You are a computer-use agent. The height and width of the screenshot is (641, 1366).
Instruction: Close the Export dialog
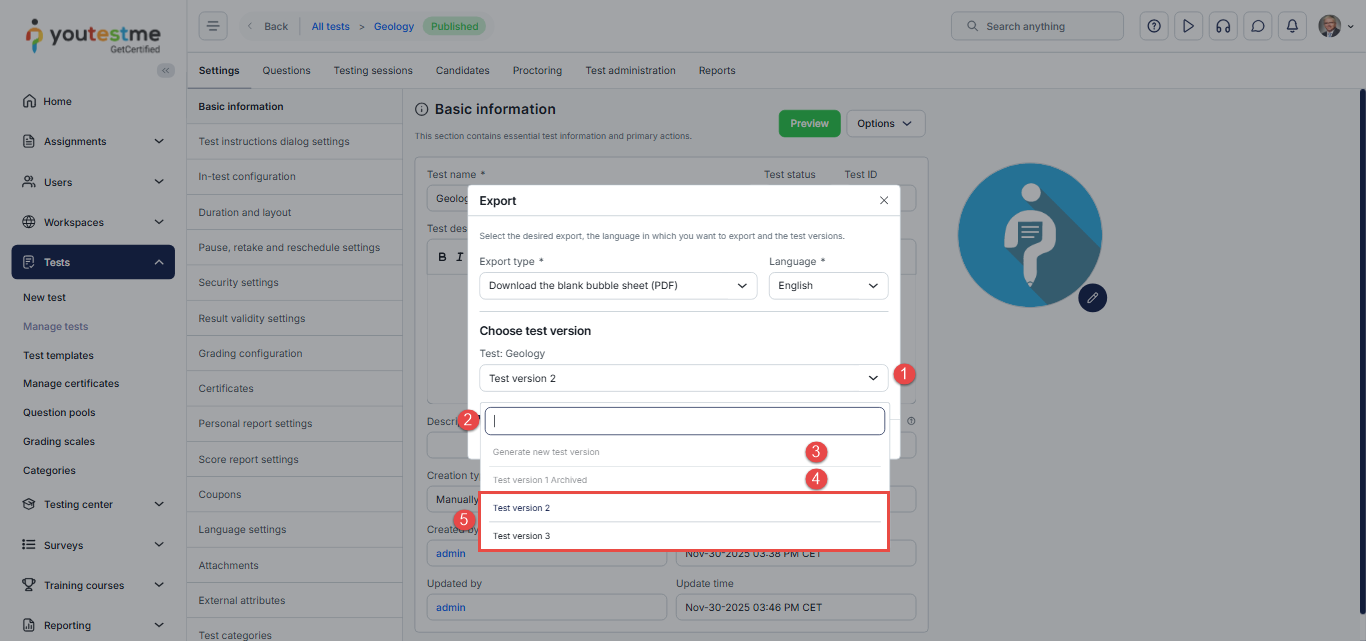click(883, 200)
